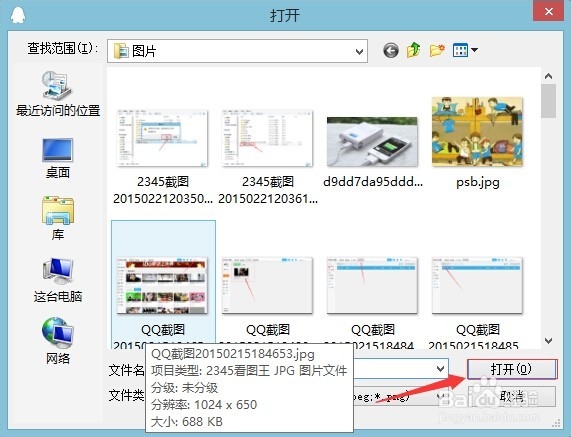Viewport: 571px width, 437px height.
Task: Select the highlighted QQ截图 wallpaper thumbnail
Action: tap(162, 286)
